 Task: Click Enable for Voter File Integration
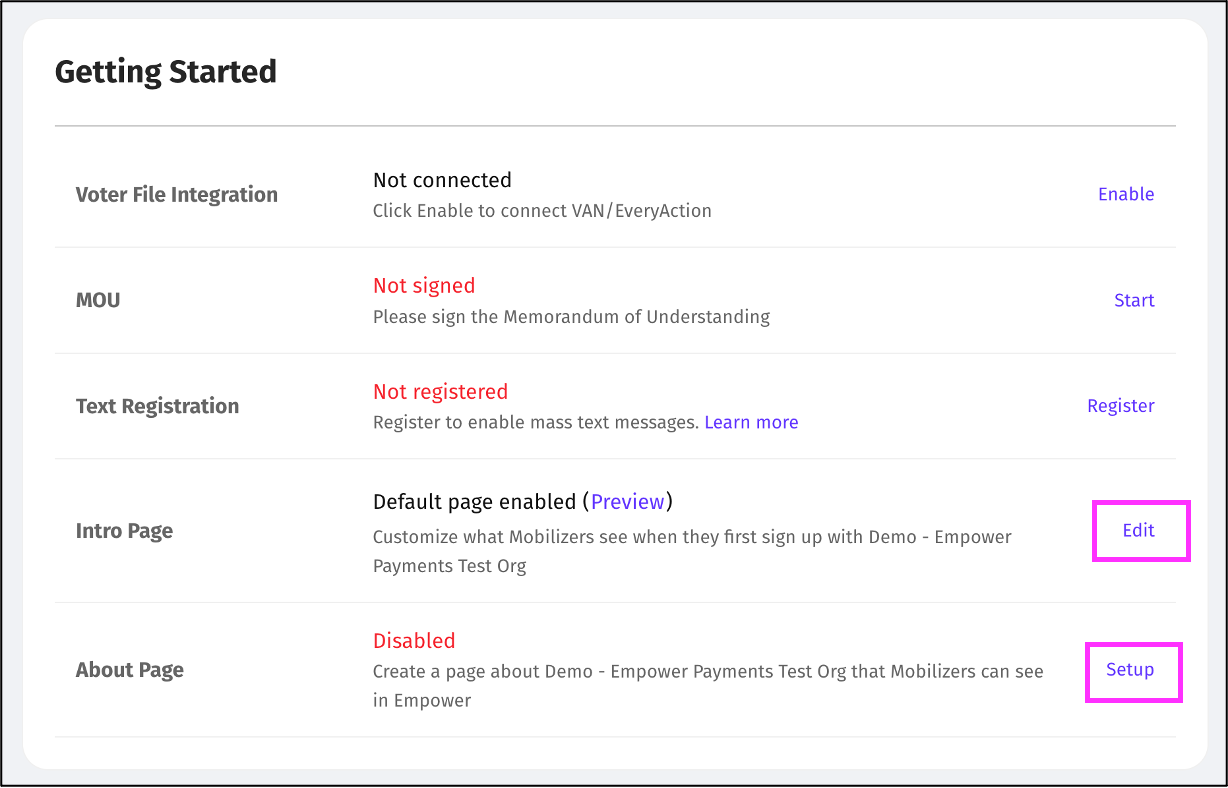[x=1126, y=194]
